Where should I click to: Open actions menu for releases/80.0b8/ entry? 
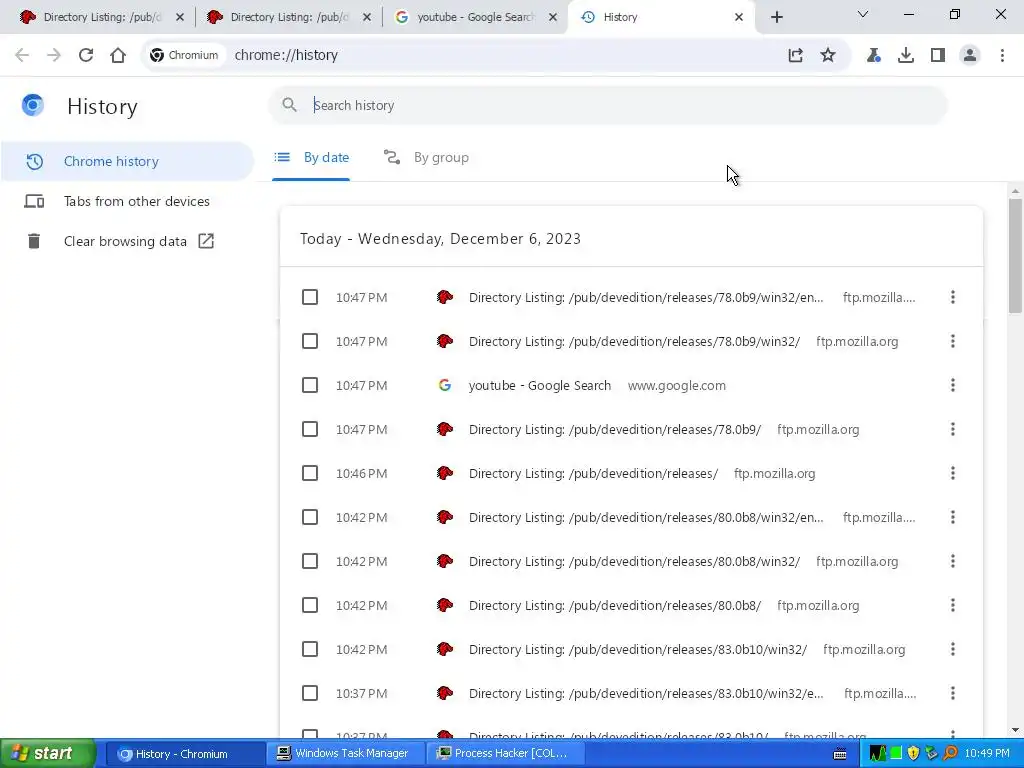(953, 605)
